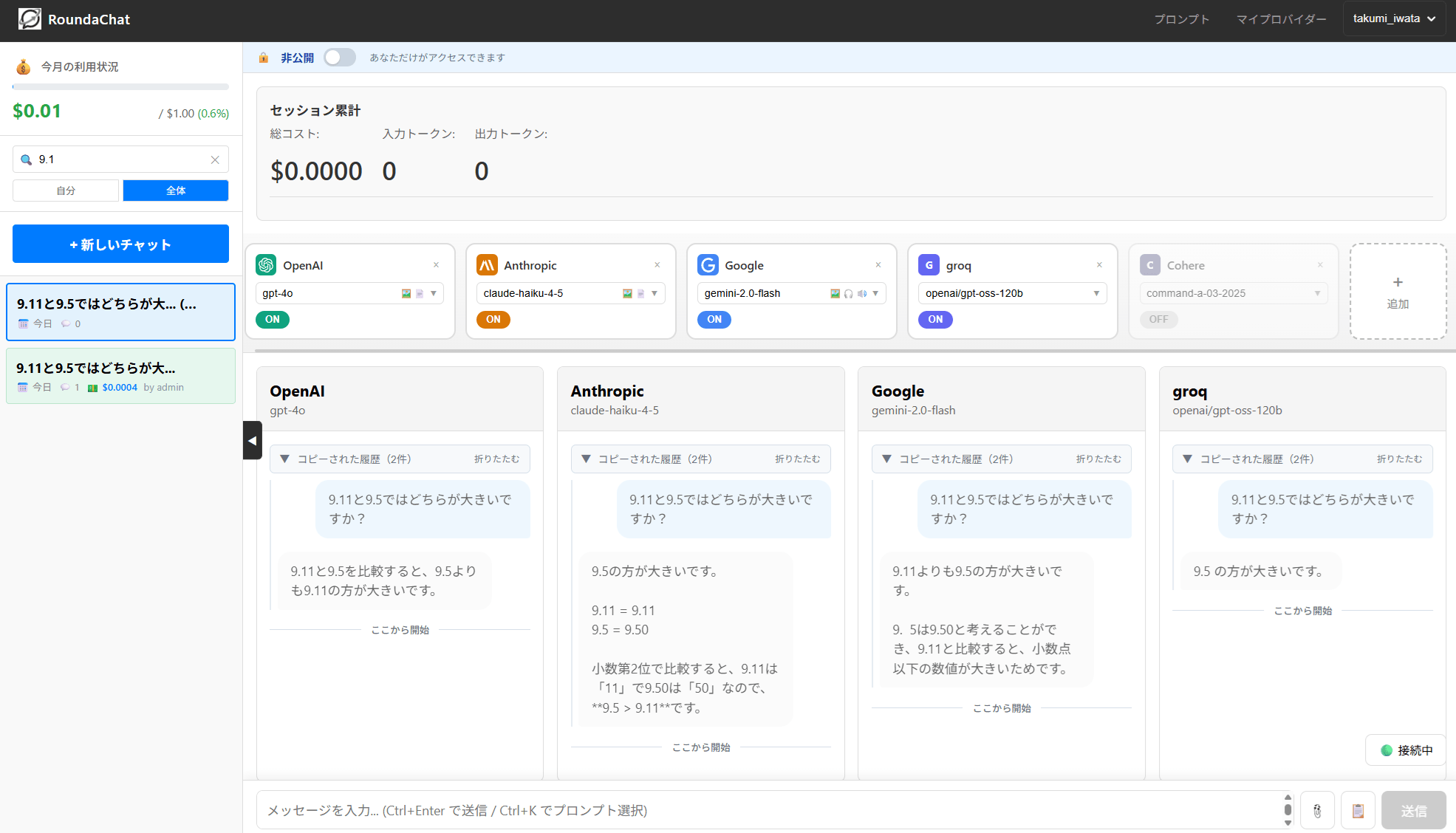Image resolution: width=1456 pixels, height=833 pixels.
Task: Collapse the Anthropic コピーされた履歴 section
Action: coord(798,459)
